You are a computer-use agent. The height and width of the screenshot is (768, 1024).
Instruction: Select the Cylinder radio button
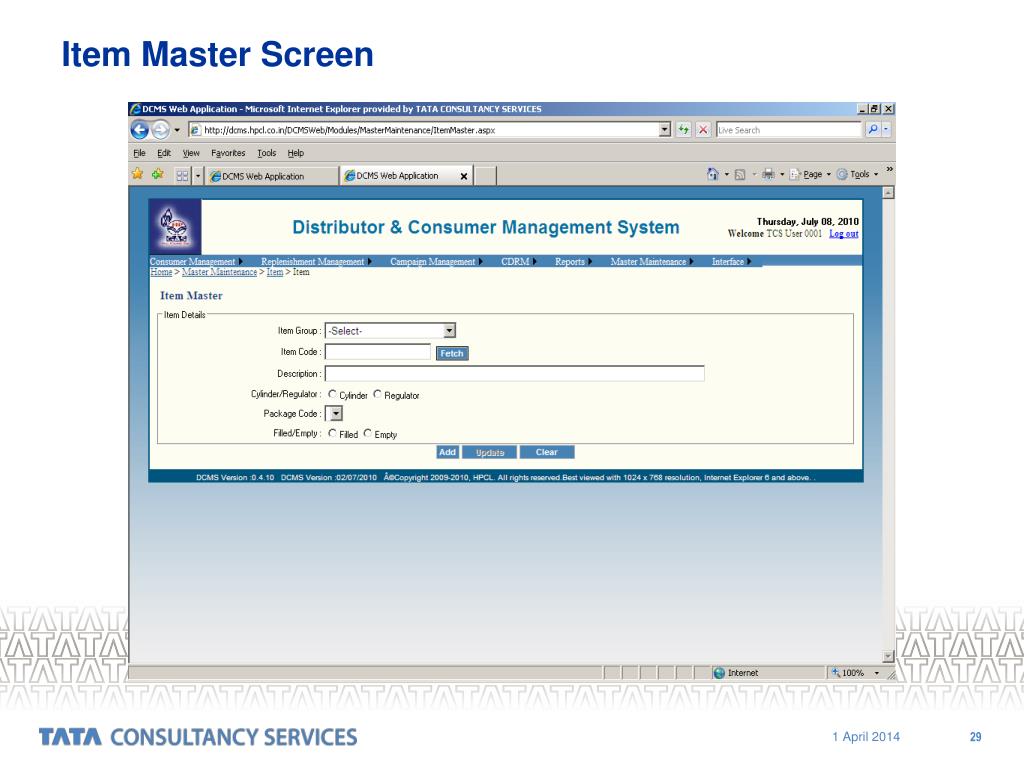(332, 394)
